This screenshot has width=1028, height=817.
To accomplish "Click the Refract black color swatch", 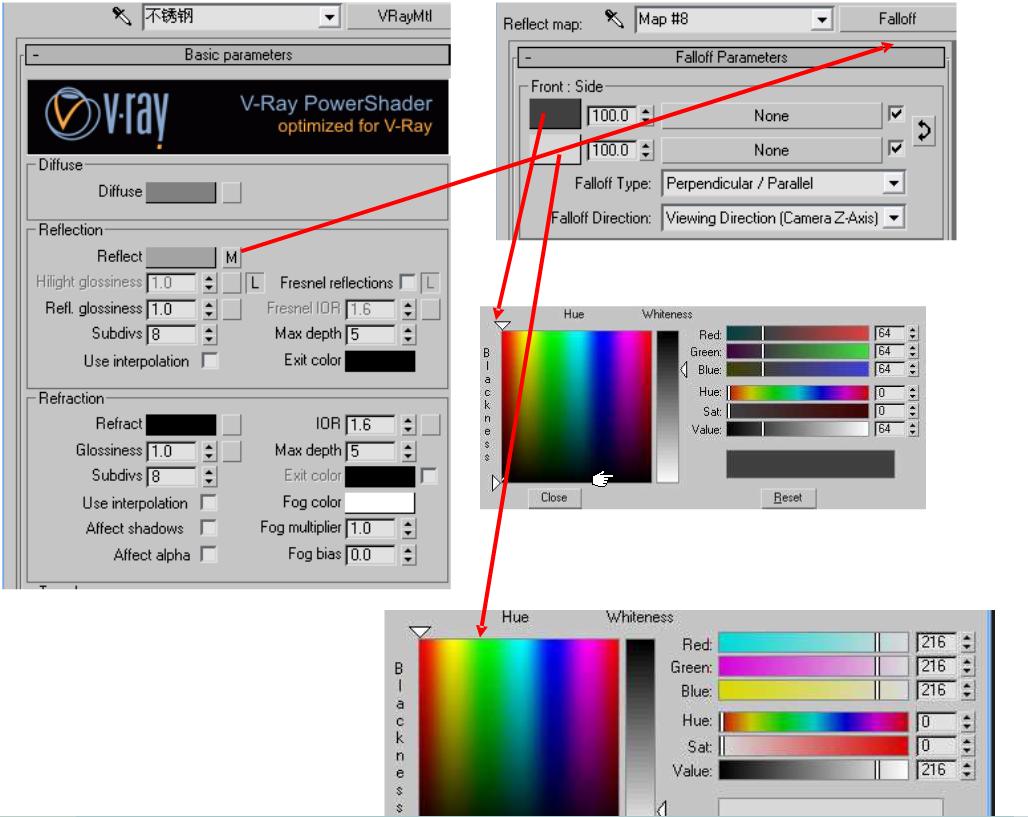I will click(181, 424).
